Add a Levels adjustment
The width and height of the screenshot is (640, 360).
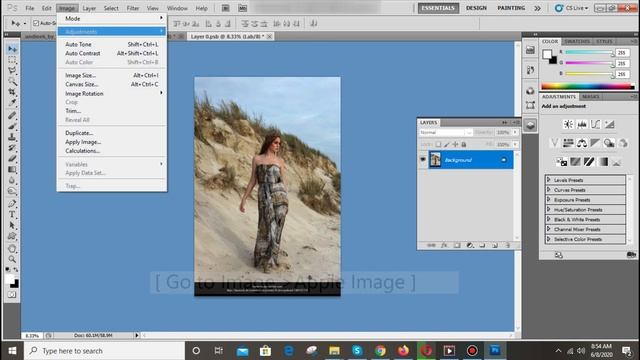[582, 124]
